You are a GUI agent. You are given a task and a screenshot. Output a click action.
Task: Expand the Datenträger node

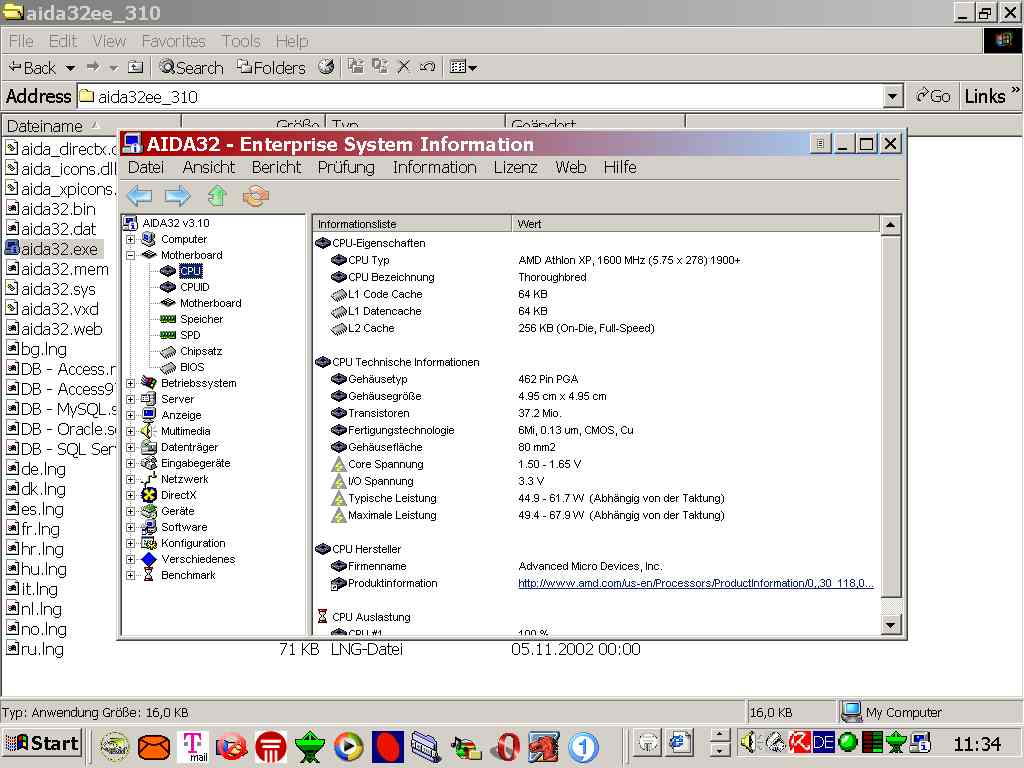(x=131, y=447)
